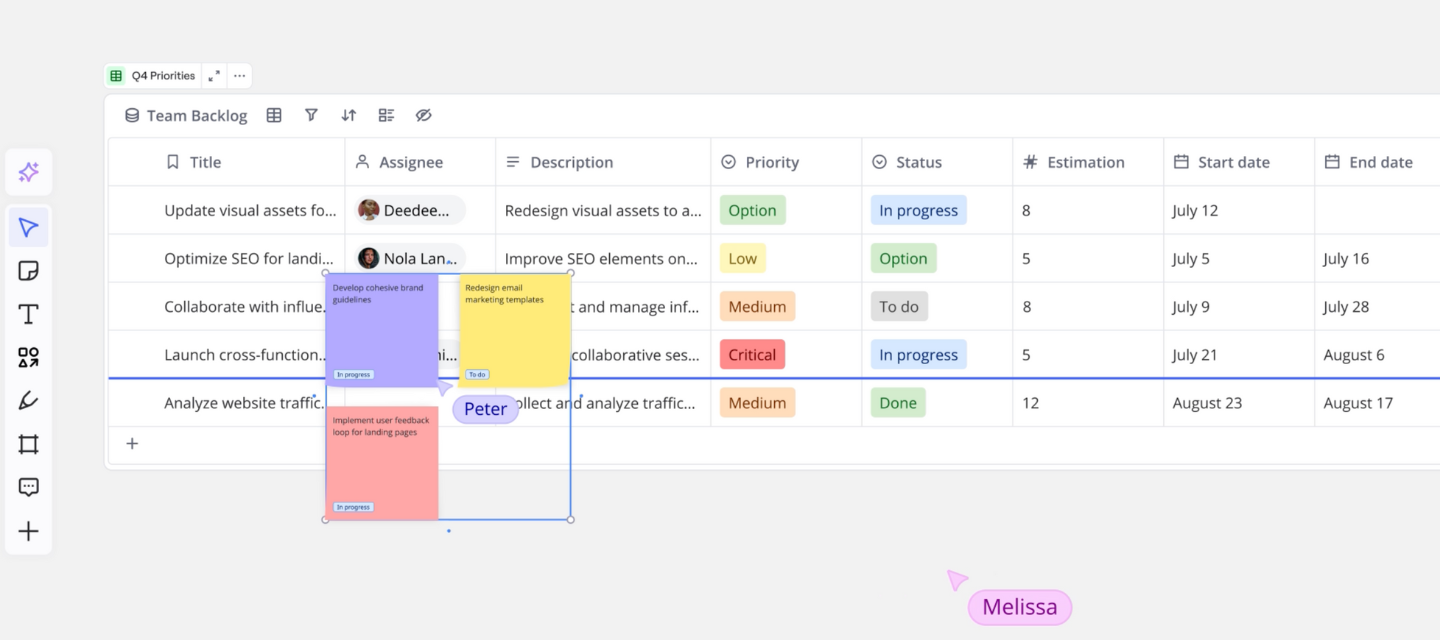Screen dimensions: 1440x640
Task: Open the AI sparkle assistant tool
Action: [x=28, y=172]
